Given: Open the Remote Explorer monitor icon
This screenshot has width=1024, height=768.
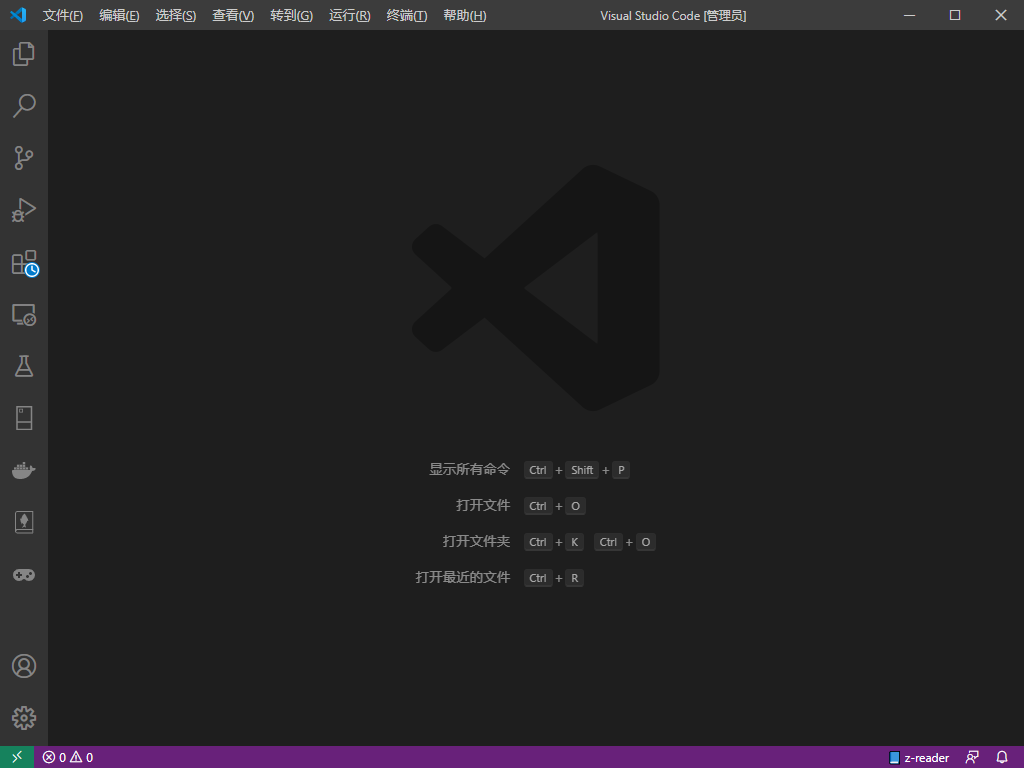Looking at the screenshot, I should click(24, 315).
